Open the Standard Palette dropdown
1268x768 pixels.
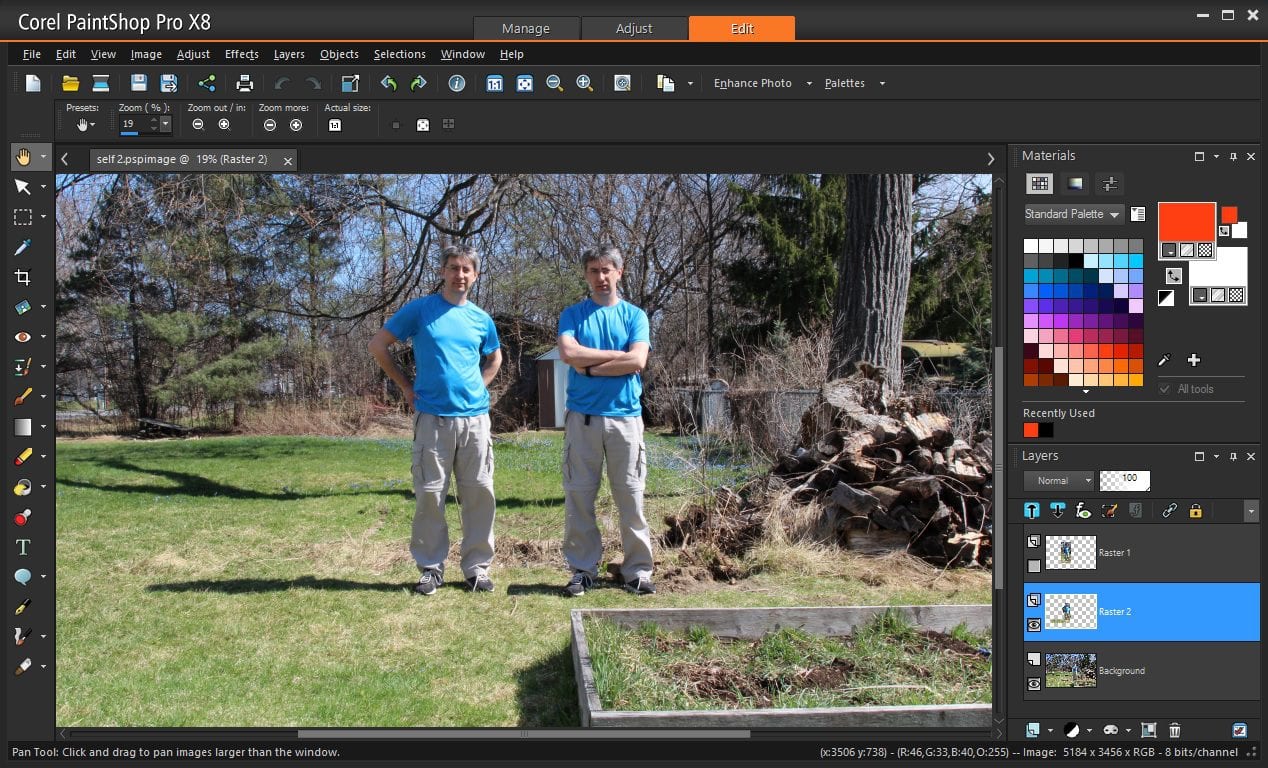tap(1073, 214)
